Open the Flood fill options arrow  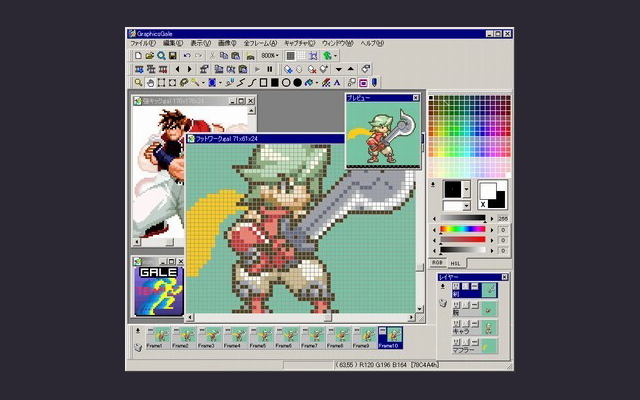317,83
